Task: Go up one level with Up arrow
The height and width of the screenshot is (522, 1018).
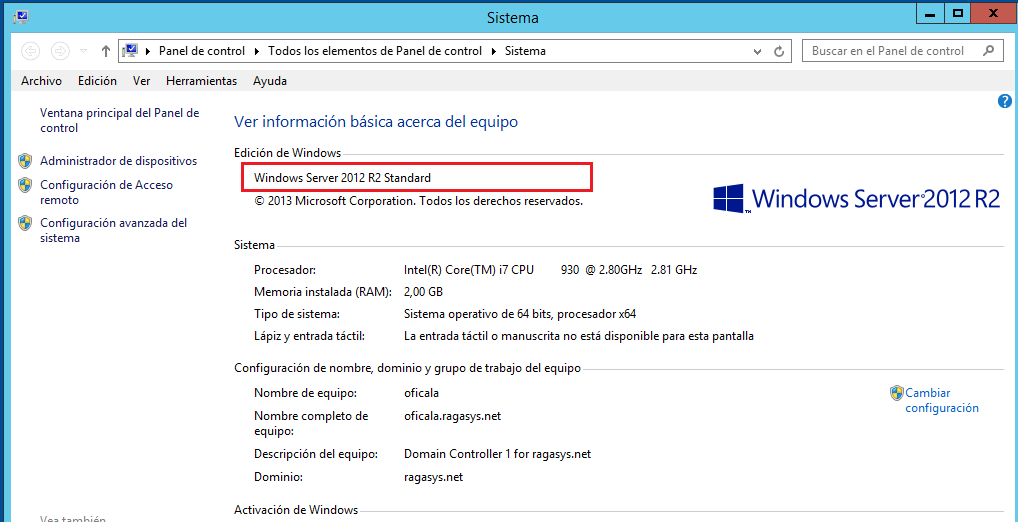Action: (x=106, y=51)
